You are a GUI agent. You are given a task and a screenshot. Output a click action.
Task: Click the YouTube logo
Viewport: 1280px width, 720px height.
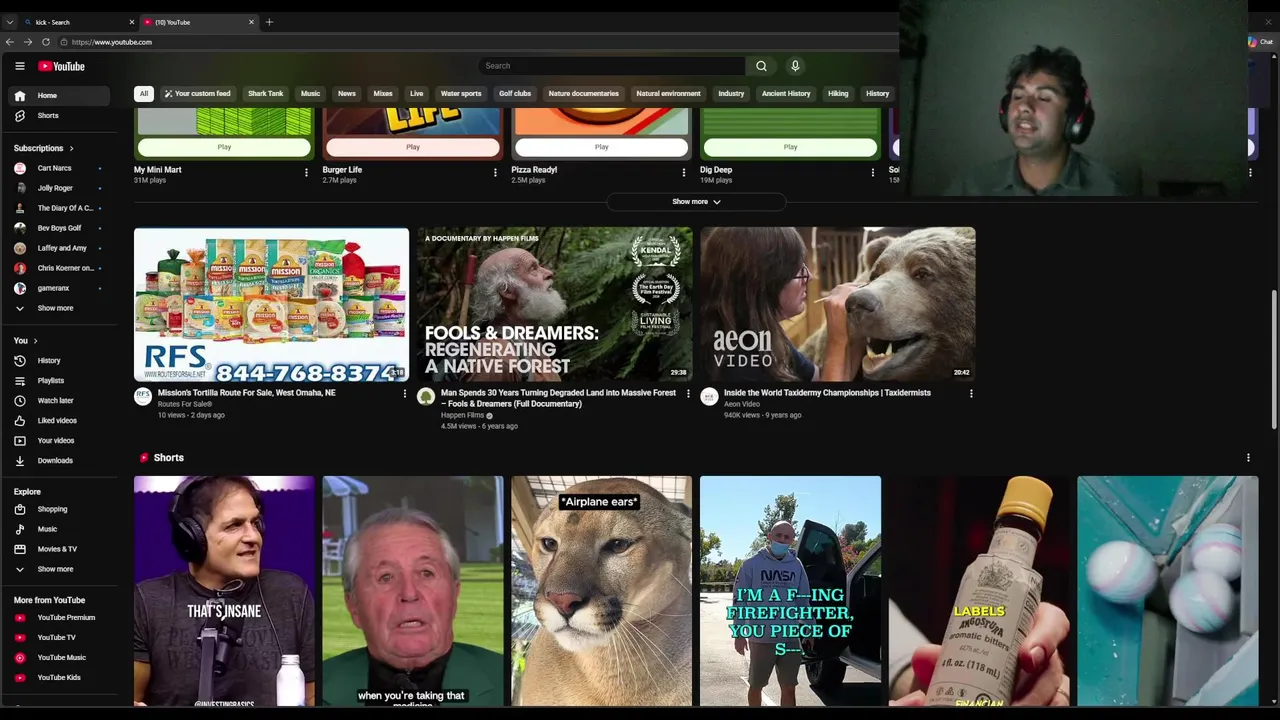pos(62,66)
